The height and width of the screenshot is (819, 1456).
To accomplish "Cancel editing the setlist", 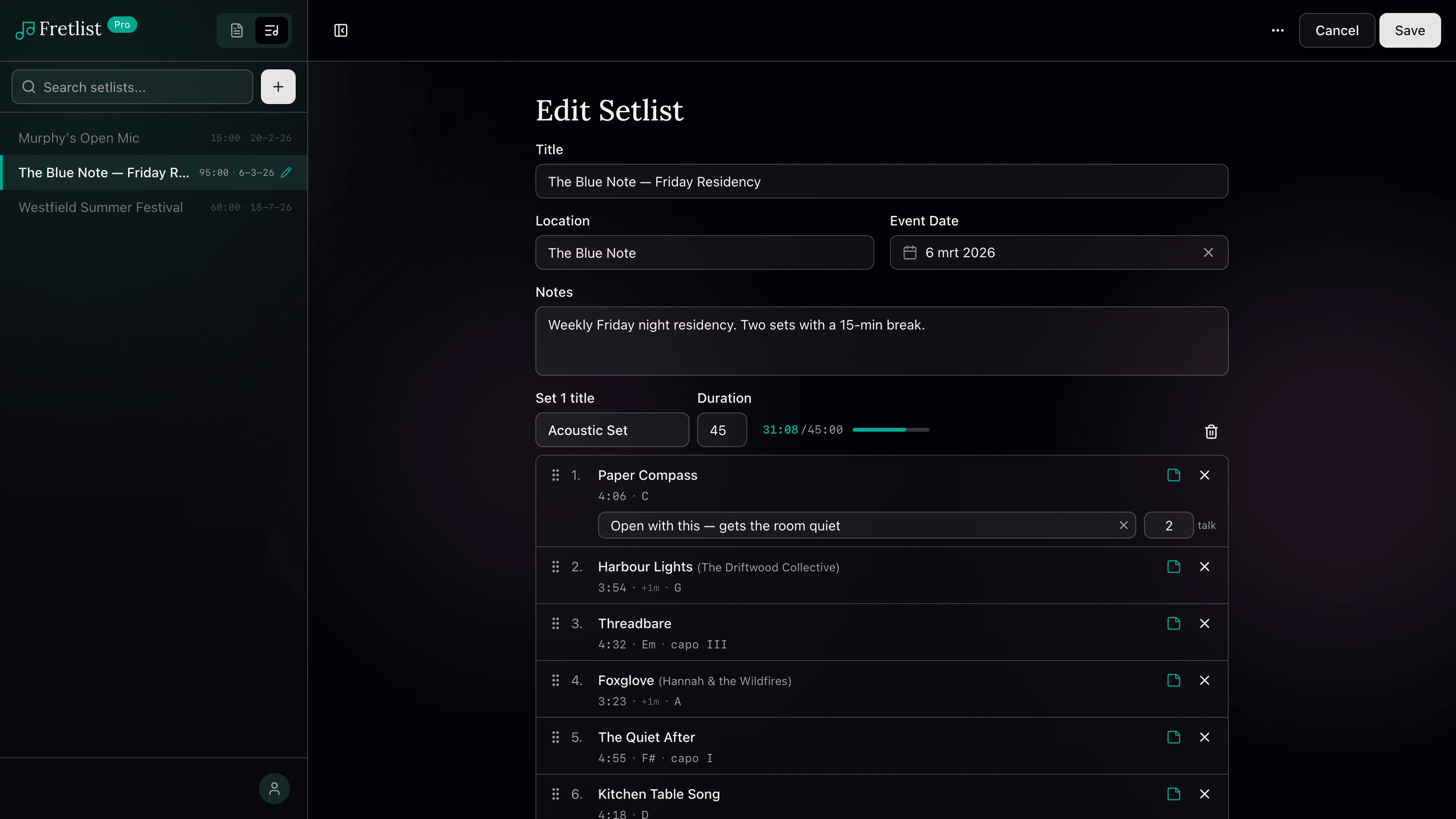I will 1336,30.
